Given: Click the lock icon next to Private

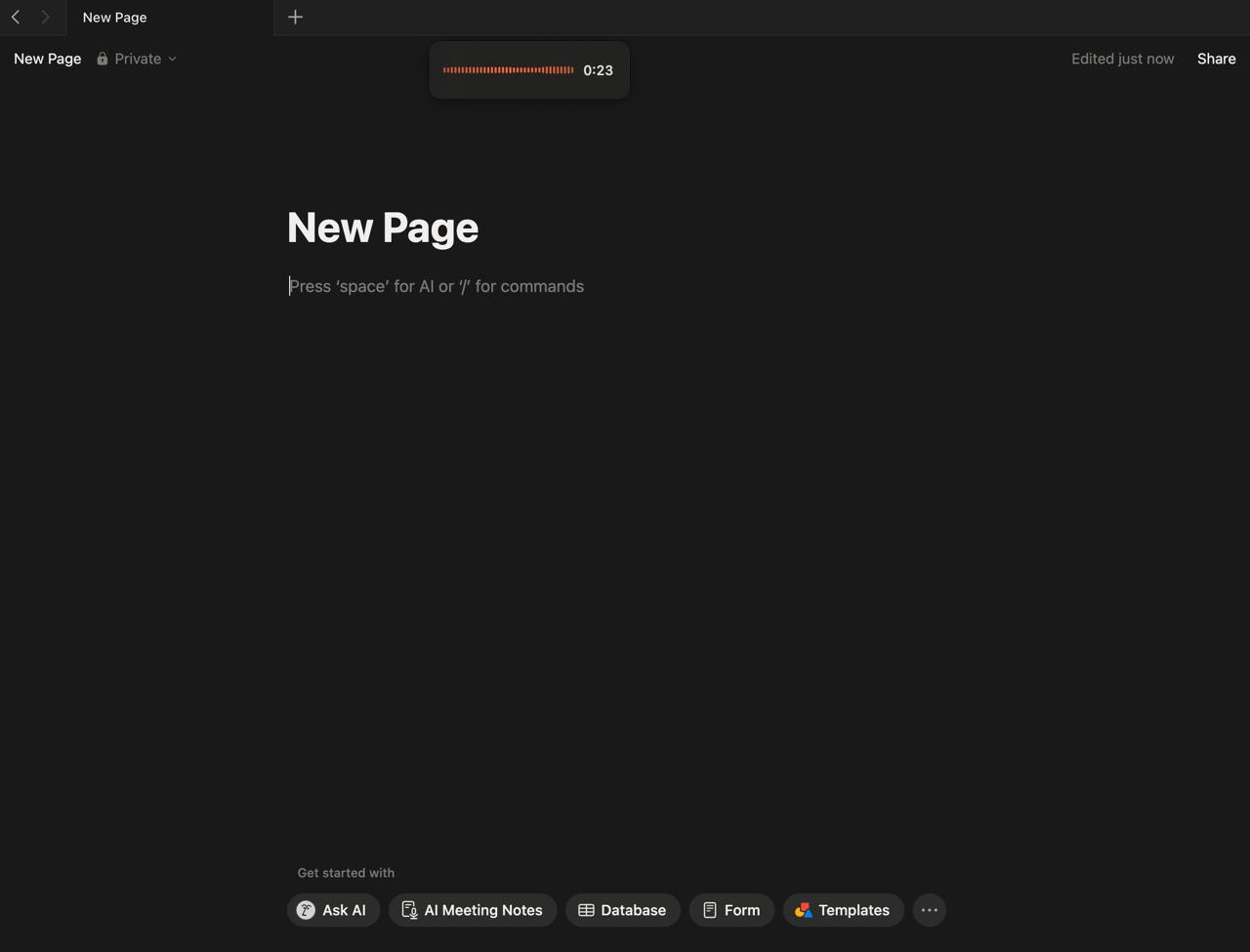Looking at the screenshot, I should 102,59.
